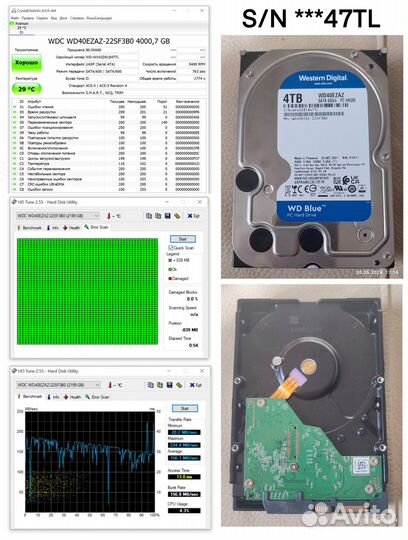The width and height of the screenshot is (408, 540).
Task: Click serial number field in CrystalDiskInfo
Action: (112, 57)
